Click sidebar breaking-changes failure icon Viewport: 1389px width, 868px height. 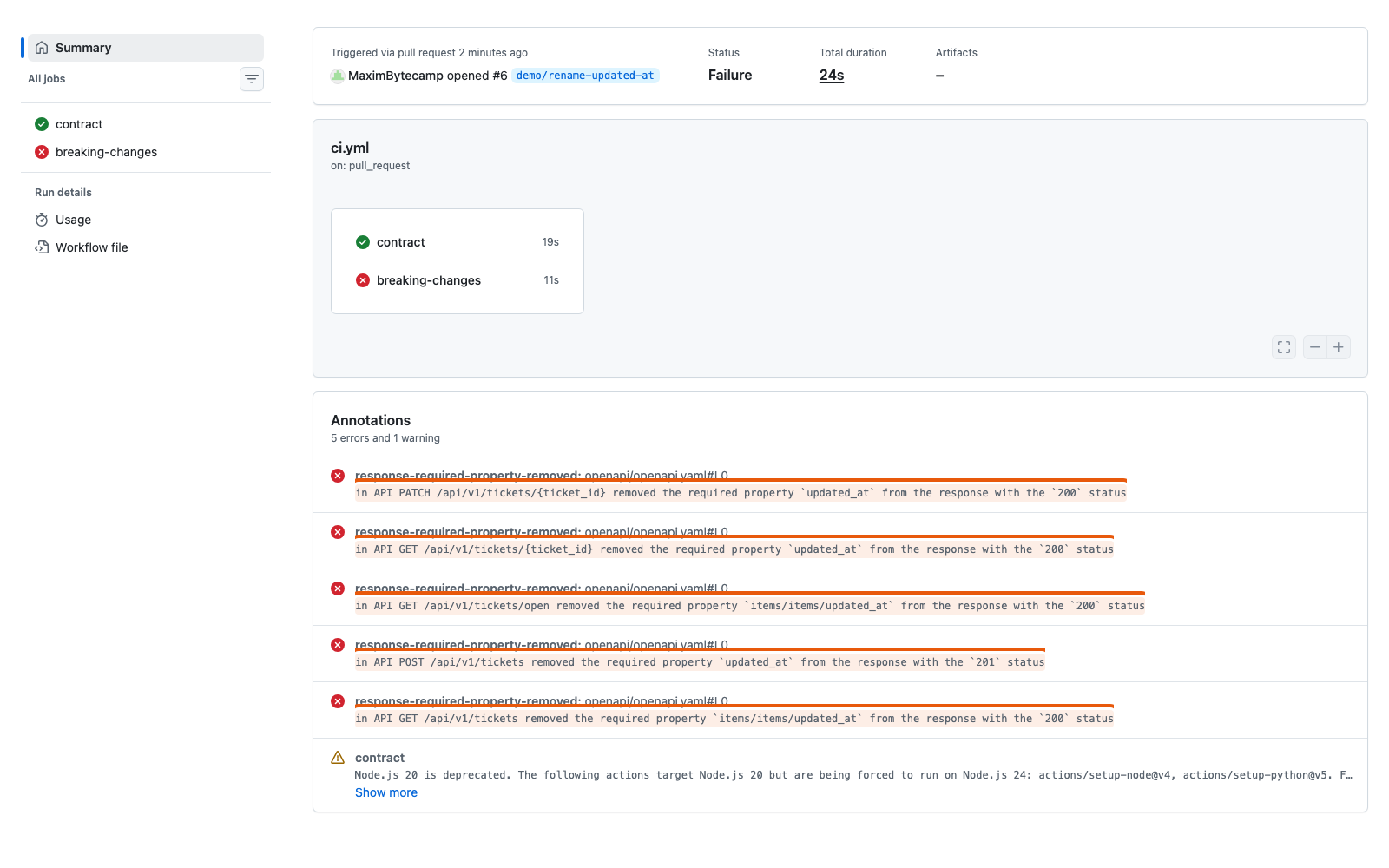[x=42, y=152]
